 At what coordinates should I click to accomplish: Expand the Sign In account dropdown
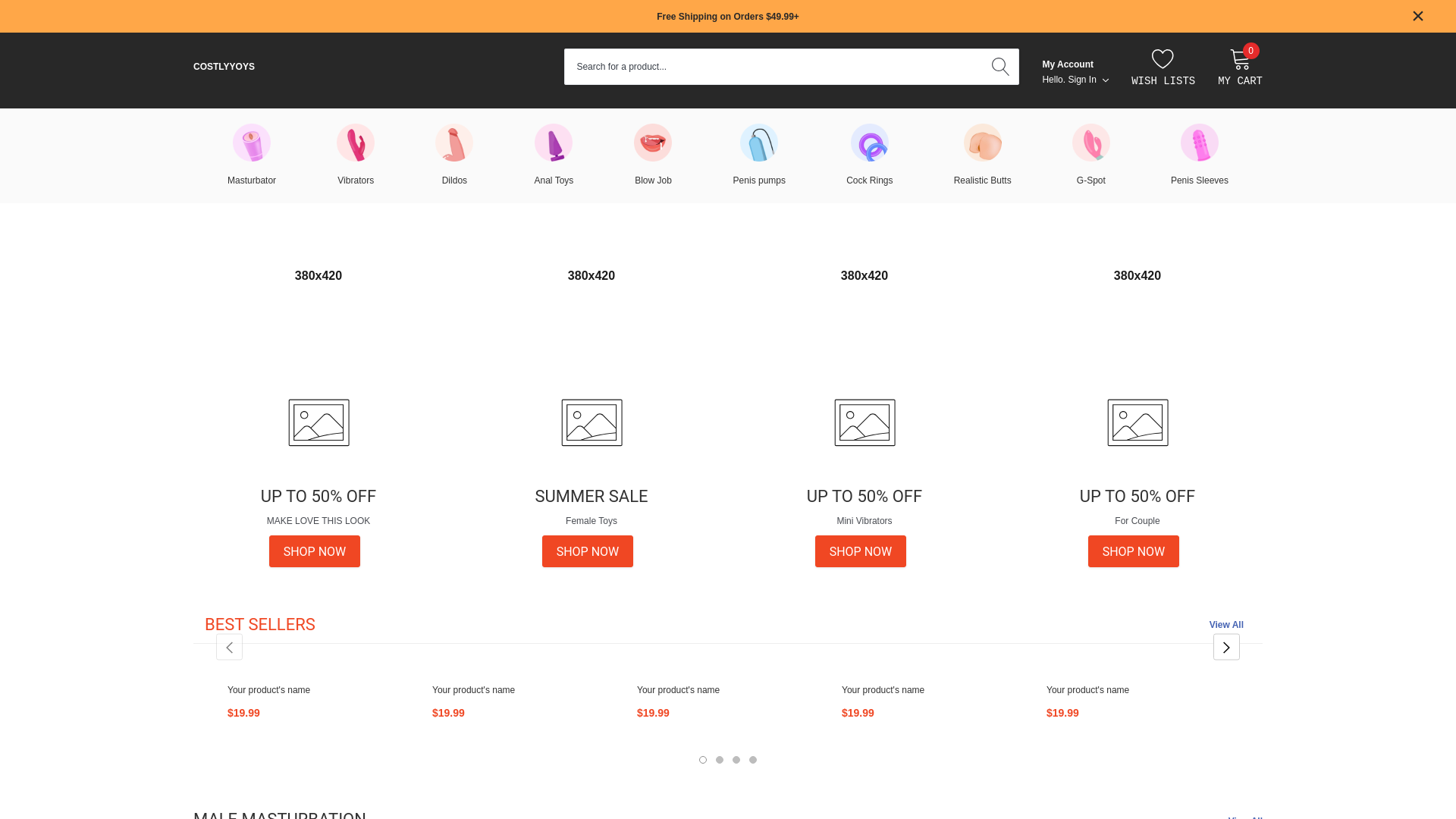(x=1075, y=80)
